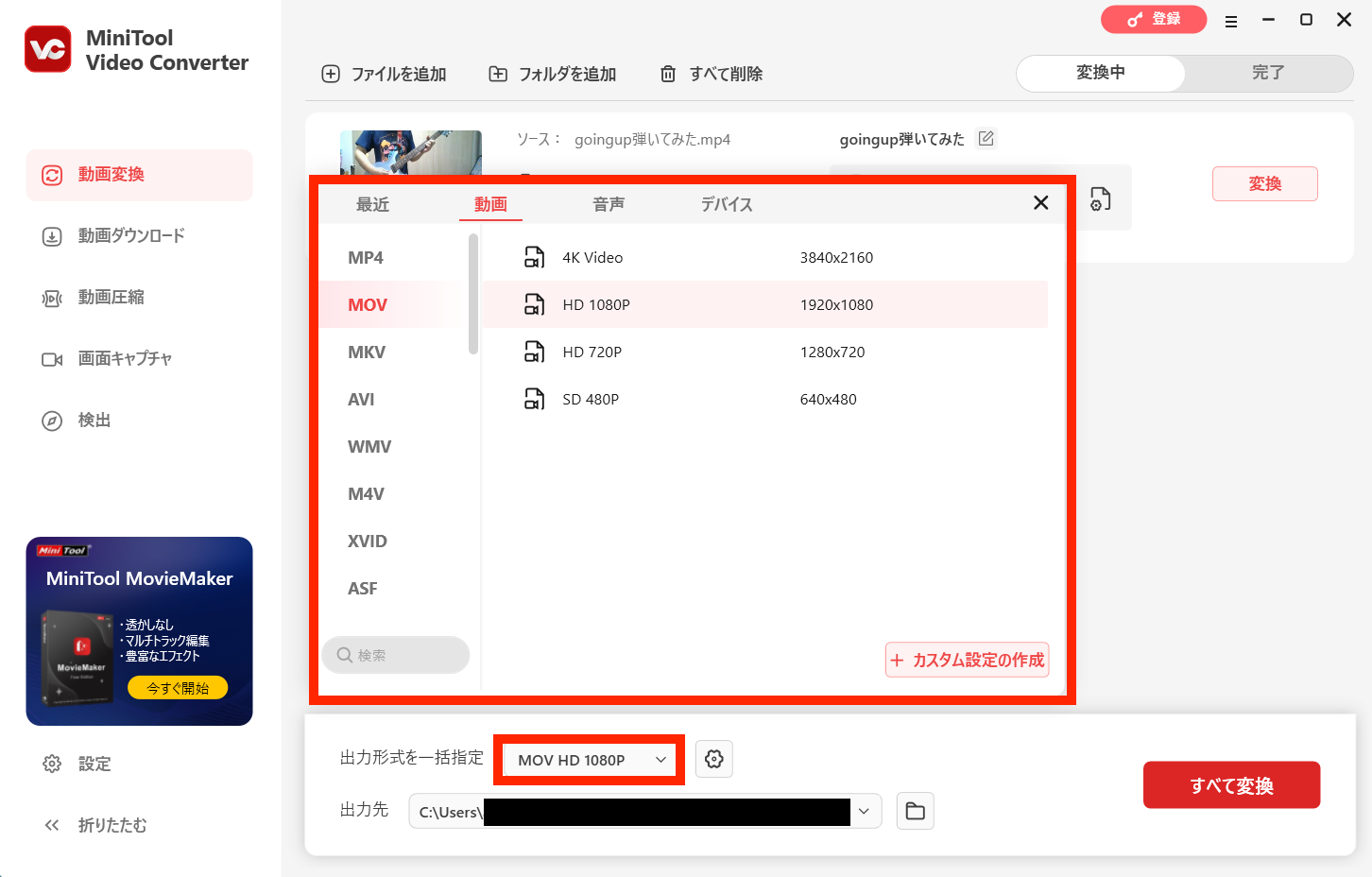Open the 音声 tab in format popup
The width and height of the screenshot is (1372, 877).
pos(609,204)
